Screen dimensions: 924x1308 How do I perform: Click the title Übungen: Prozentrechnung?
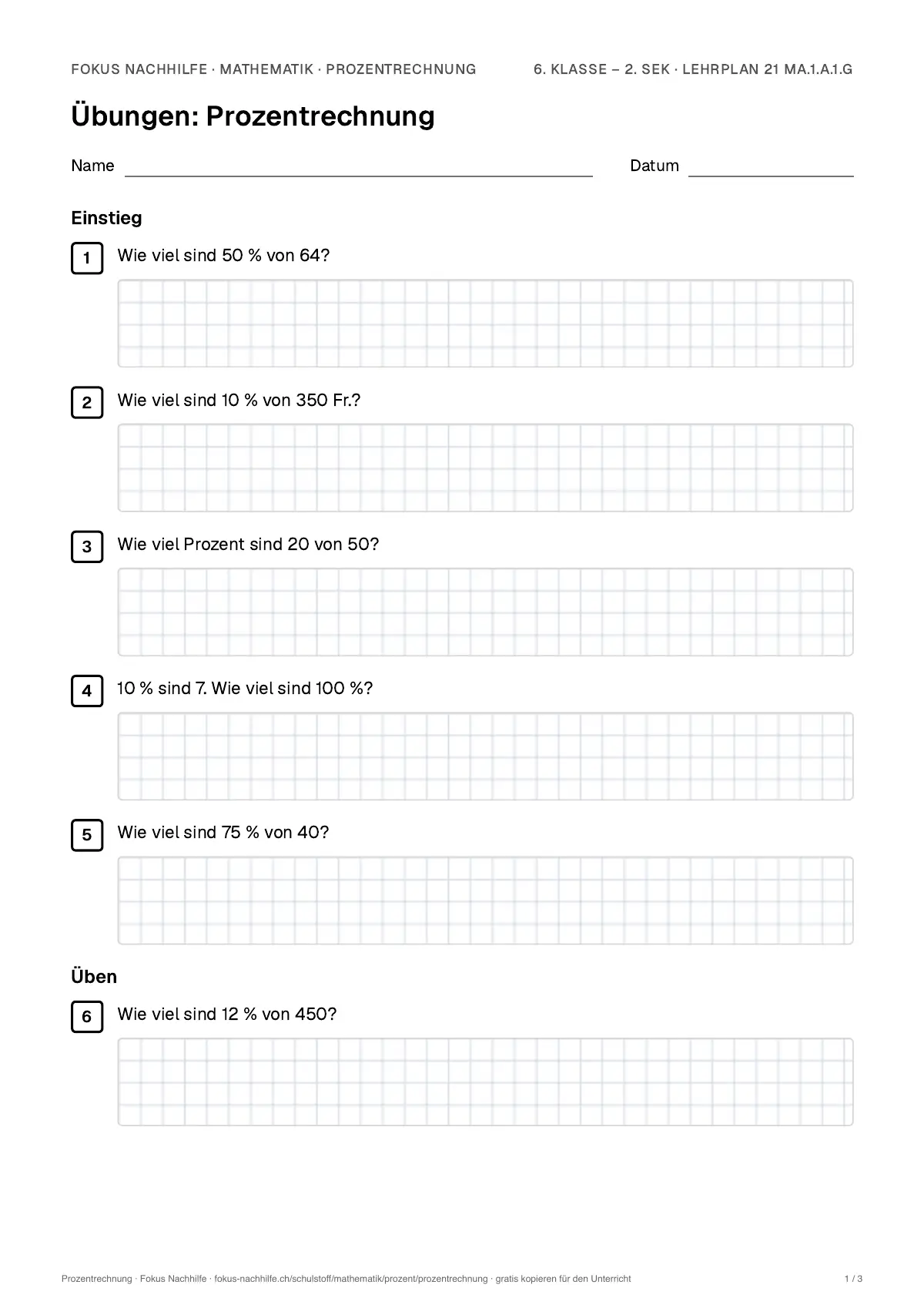pos(253,116)
